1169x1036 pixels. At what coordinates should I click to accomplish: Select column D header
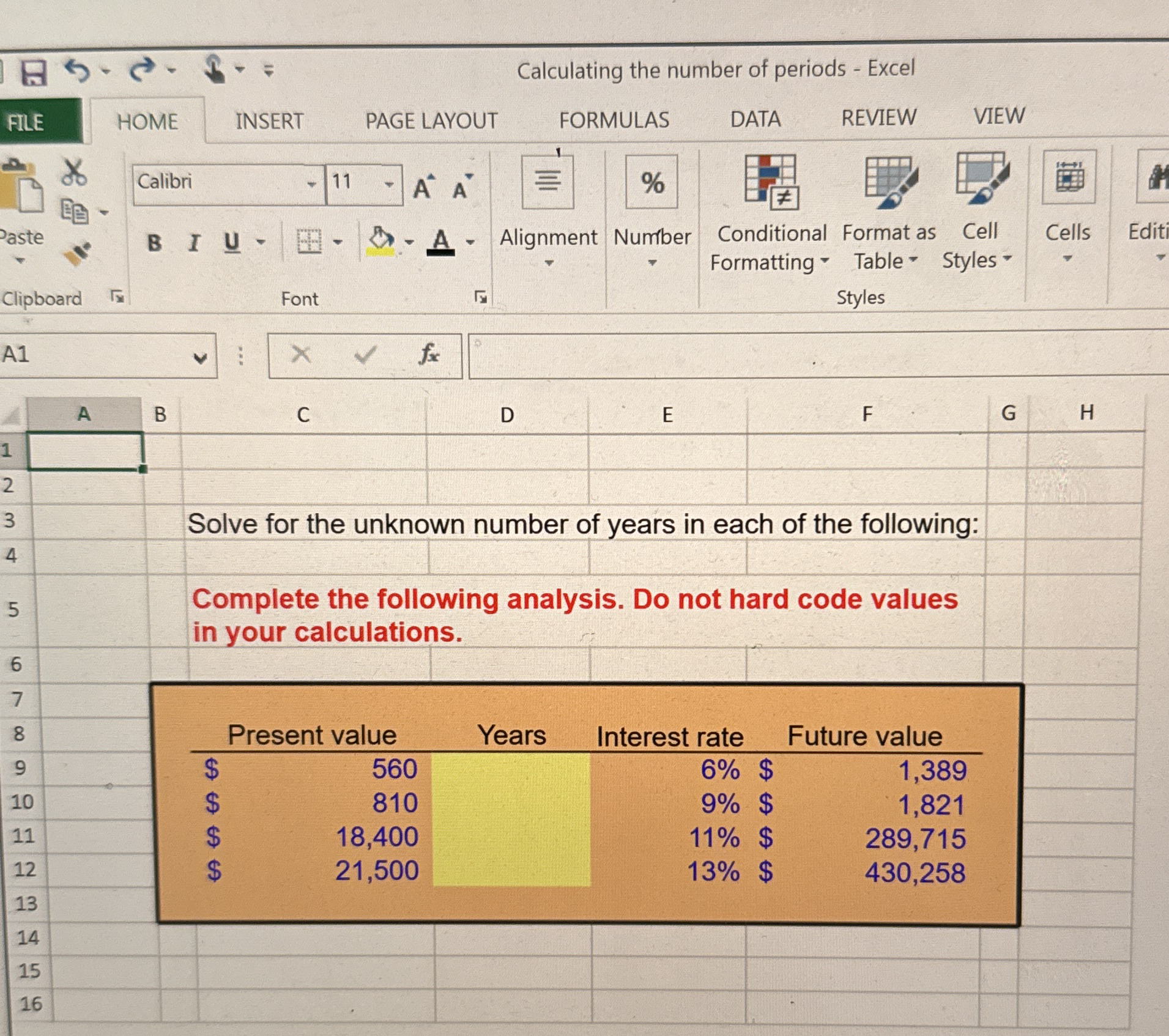point(507,415)
